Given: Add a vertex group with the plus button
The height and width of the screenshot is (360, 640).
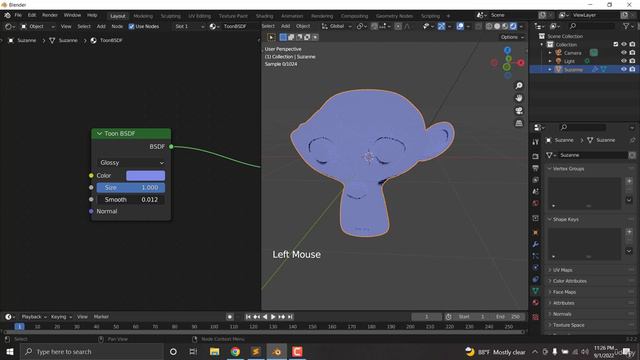Looking at the screenshot, I should (629, 181).
